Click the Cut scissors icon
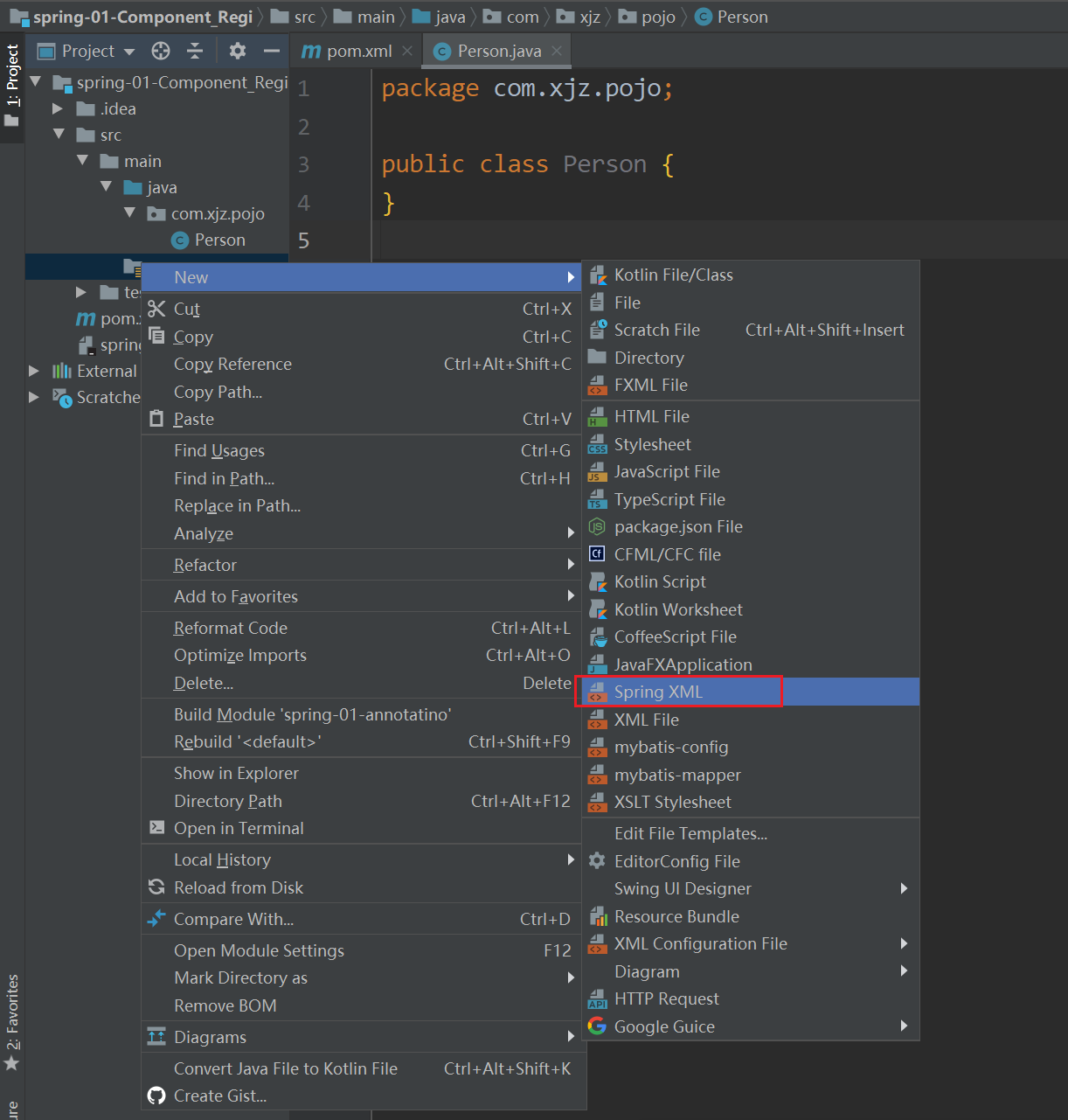 [x=156, y=309]
